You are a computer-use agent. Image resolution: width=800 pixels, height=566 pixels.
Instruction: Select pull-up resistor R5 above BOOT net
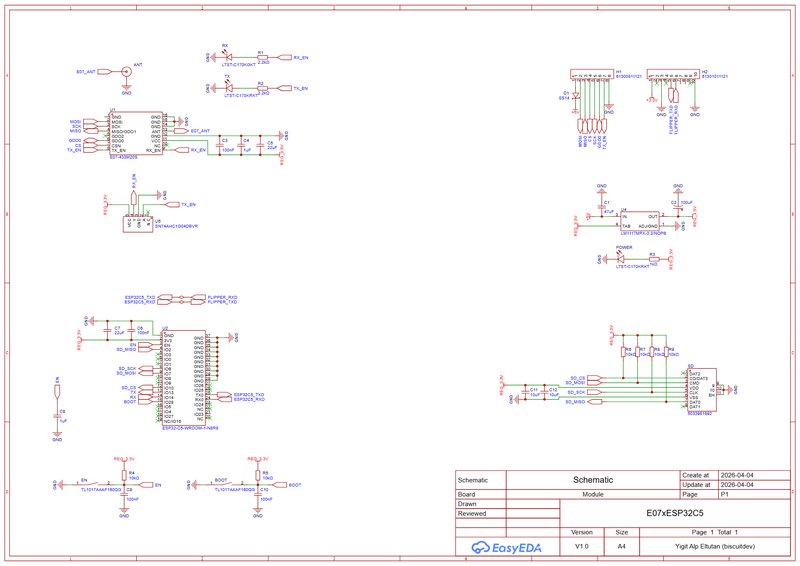pos(258,475)
